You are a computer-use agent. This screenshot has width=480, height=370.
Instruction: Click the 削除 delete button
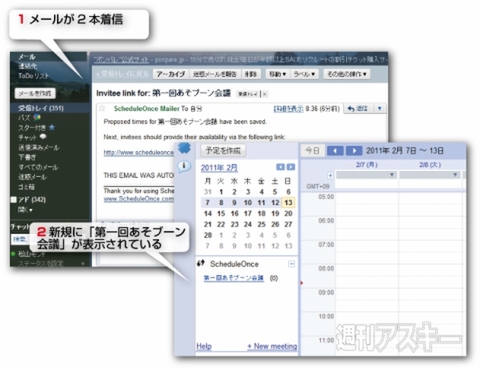251,74
